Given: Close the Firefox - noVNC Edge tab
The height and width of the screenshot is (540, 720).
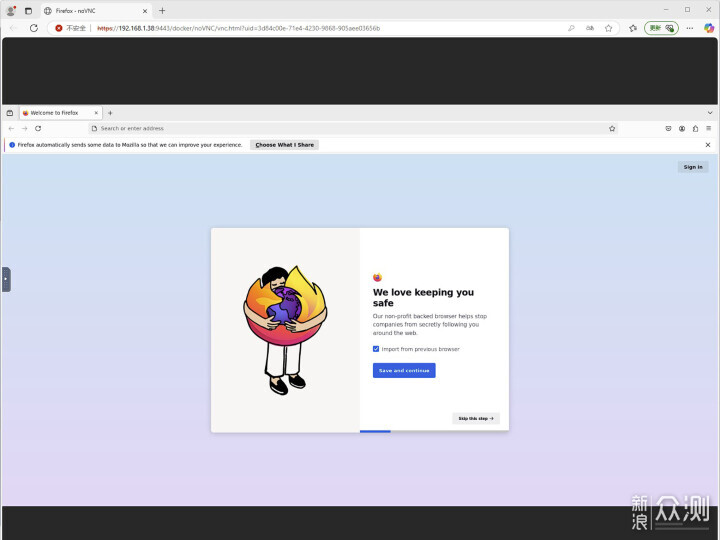Looking at the screenshot, I should [145, 11].
